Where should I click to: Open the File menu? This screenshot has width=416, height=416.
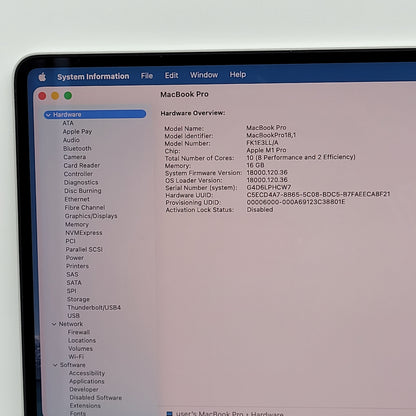pyautogui.click(x=147, y=76)
